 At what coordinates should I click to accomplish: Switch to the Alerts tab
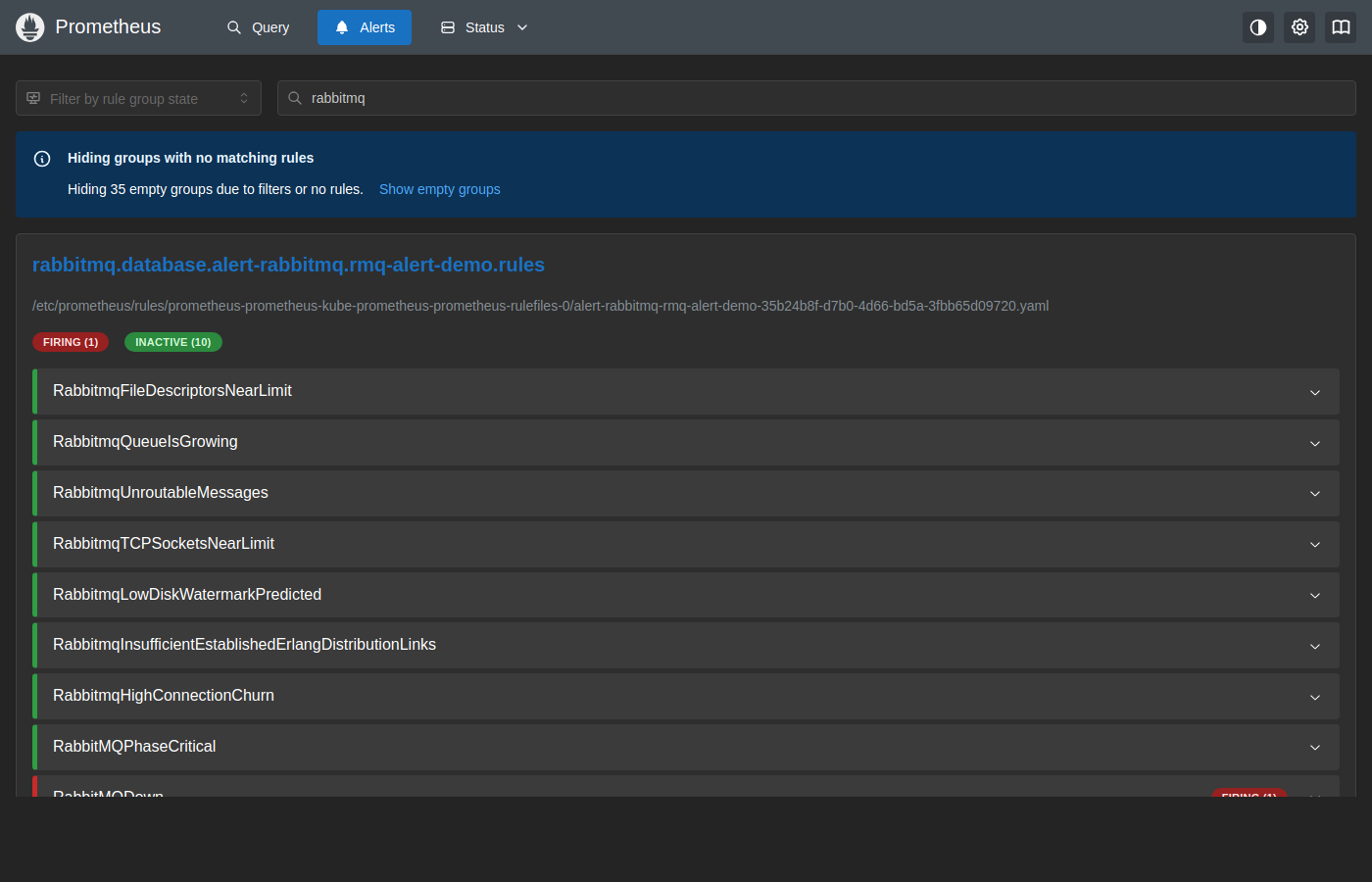pyautogui.click(x=365, y=27)
